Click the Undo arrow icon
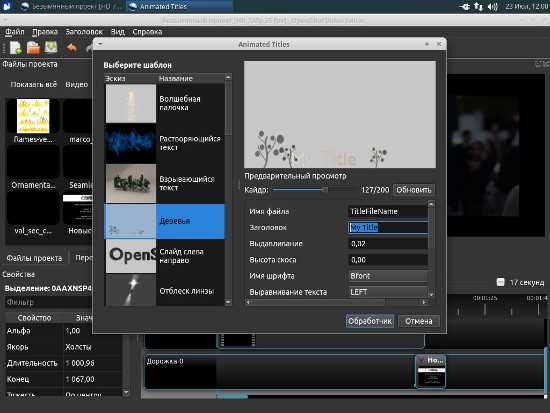 (x=72, y=48)
